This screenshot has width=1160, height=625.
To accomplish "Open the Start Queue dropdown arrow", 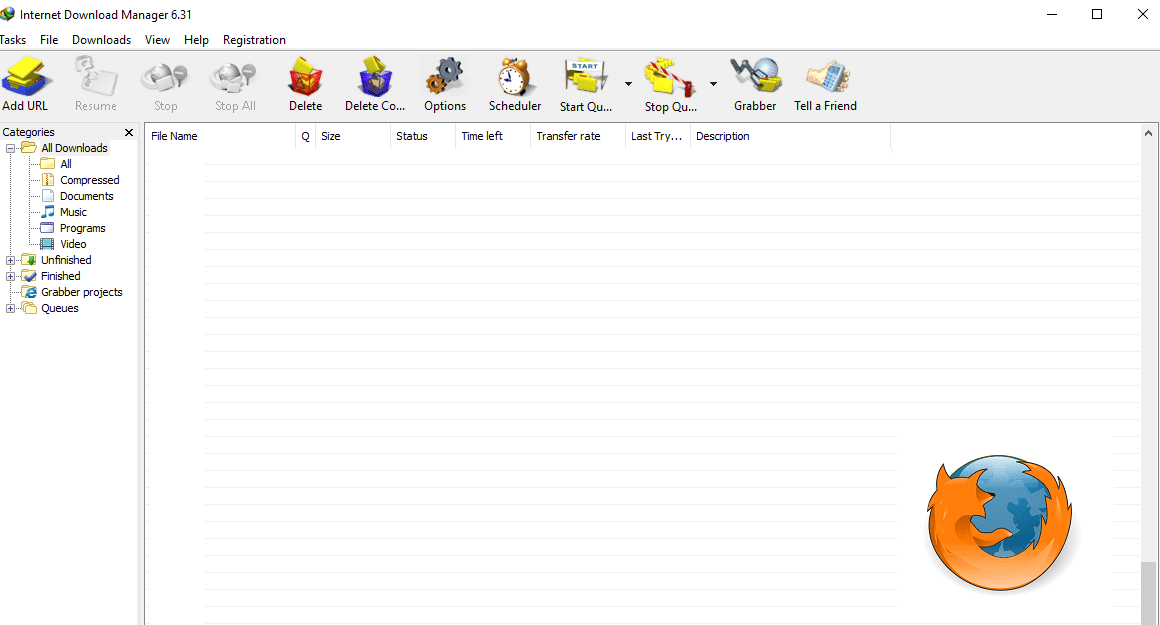I will point(628,84).
